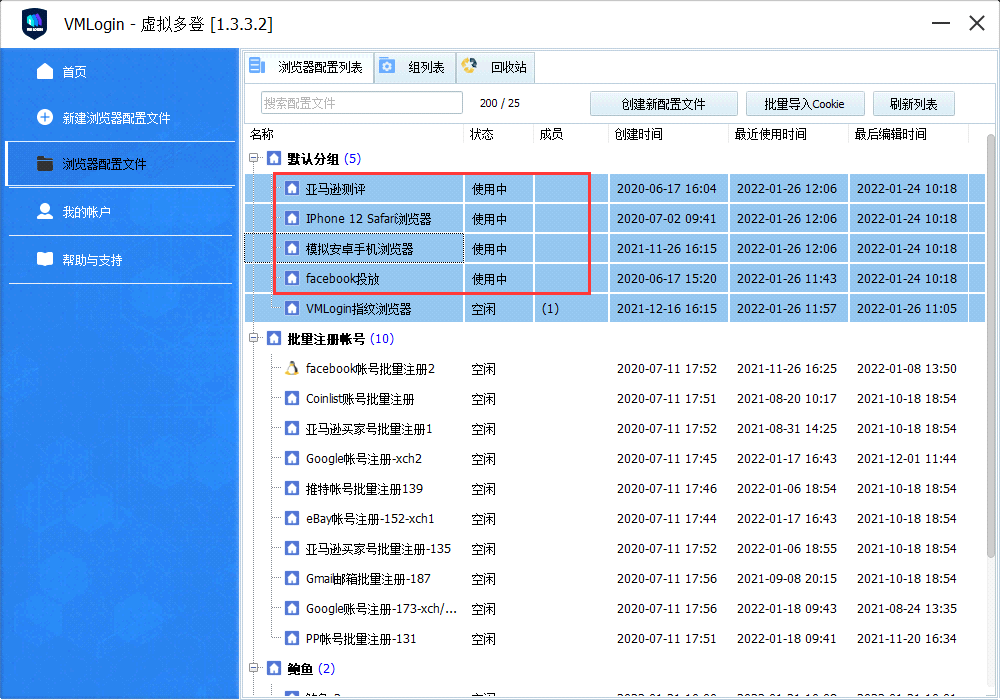
Task: Click the icon of IPhone 12 Safari浏览器
Action: pos(292,218)
